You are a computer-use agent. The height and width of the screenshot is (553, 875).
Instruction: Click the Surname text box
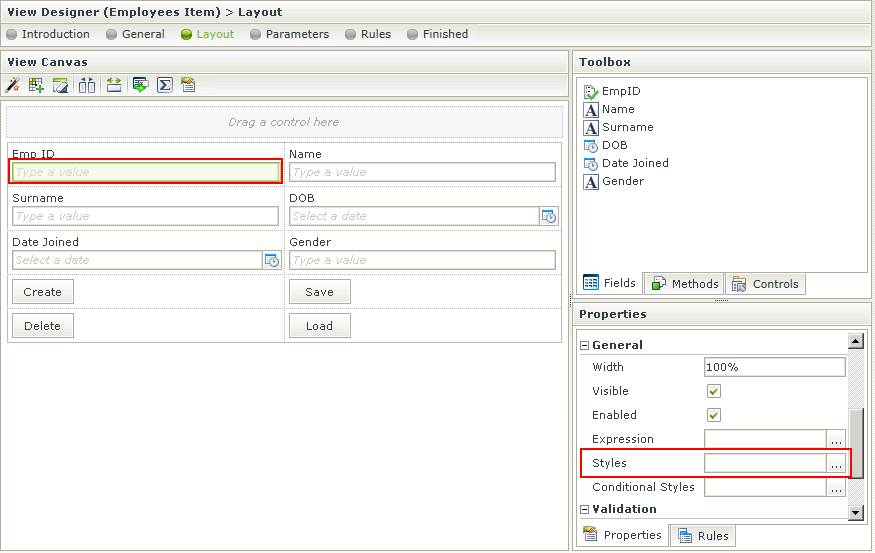pos(145,216)
